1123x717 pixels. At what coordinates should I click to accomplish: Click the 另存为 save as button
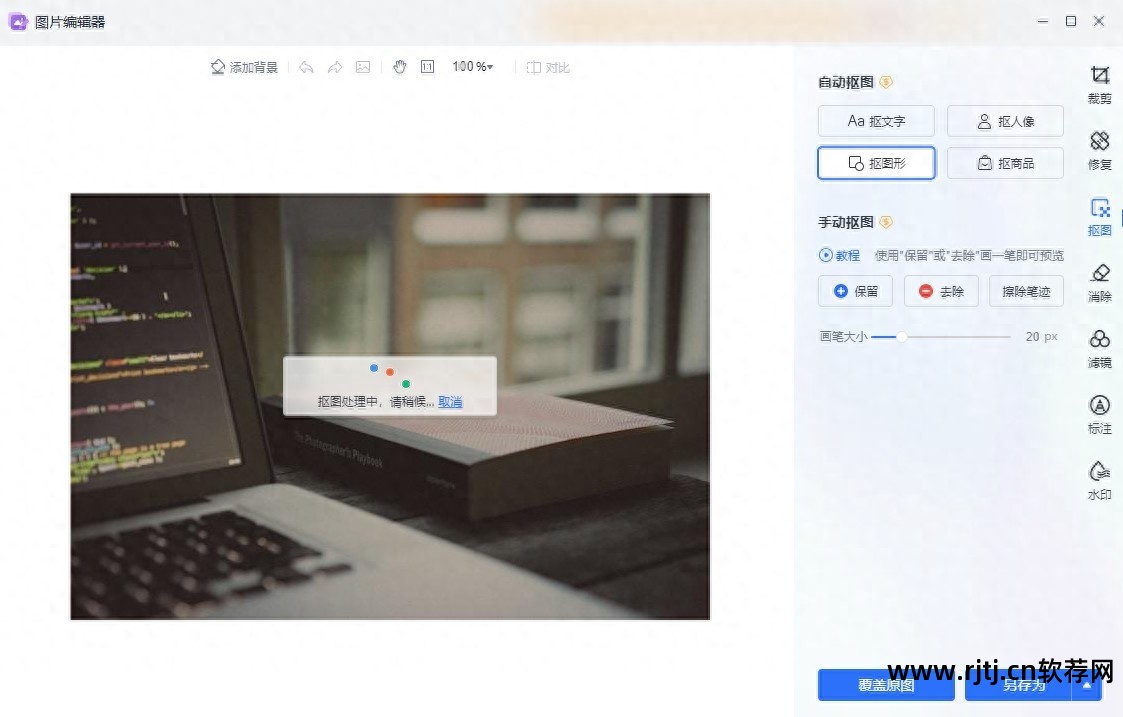pos(1018,685)
